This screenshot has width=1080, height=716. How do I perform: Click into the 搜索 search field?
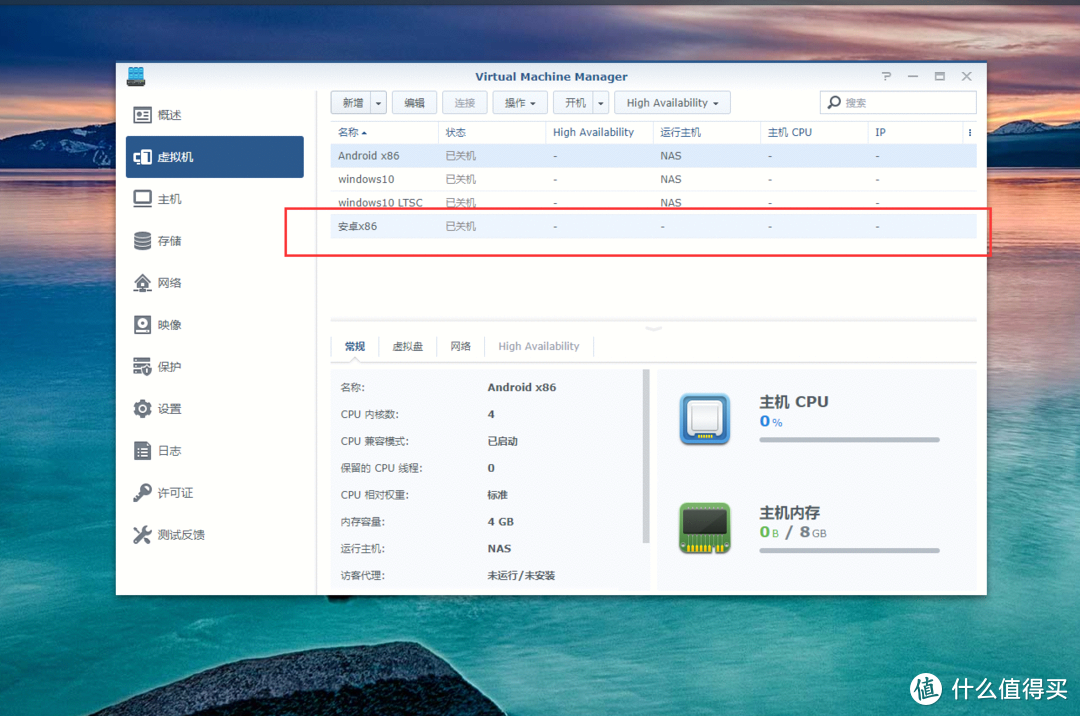pyautogui.click(x=898, y=103)
